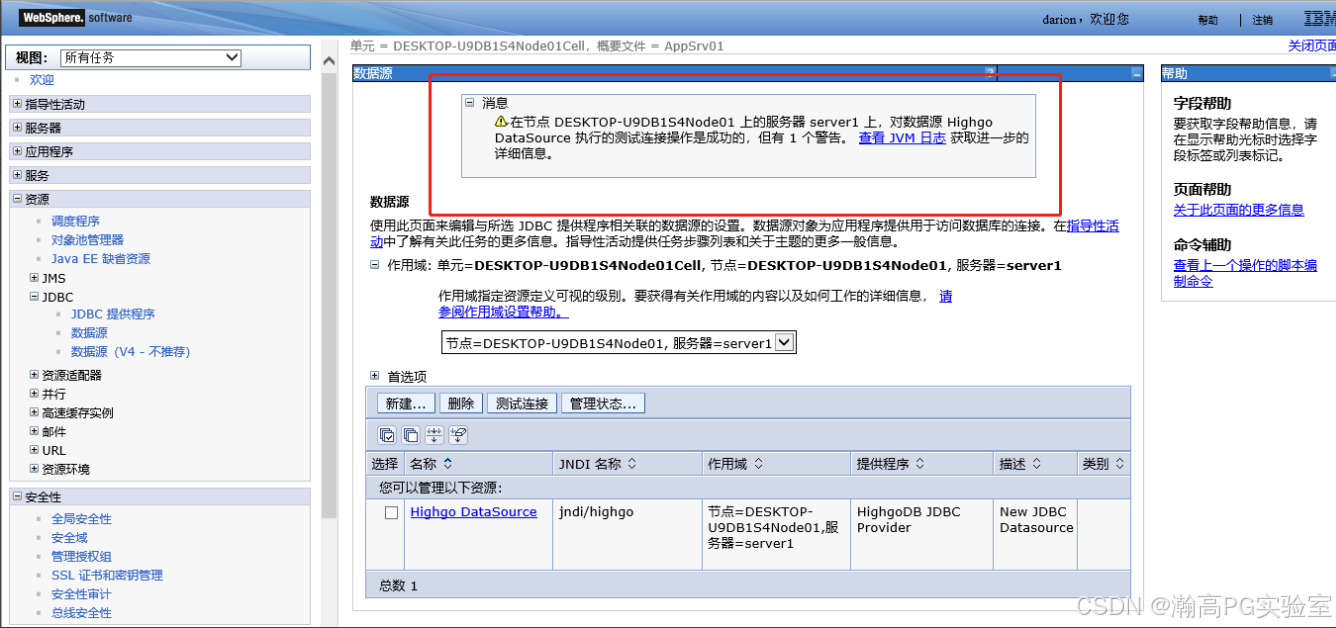Screen dimensions: 1336x628
Task: Click the 删除 button
Action: point(461,404)
